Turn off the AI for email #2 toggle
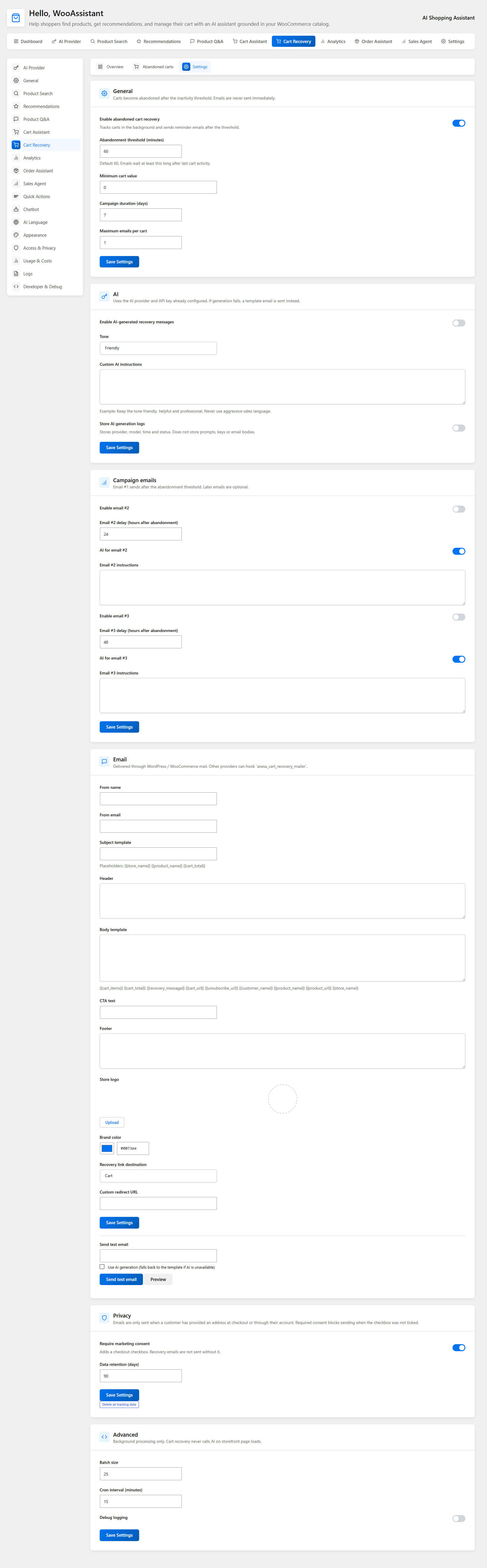 (459, 552)
